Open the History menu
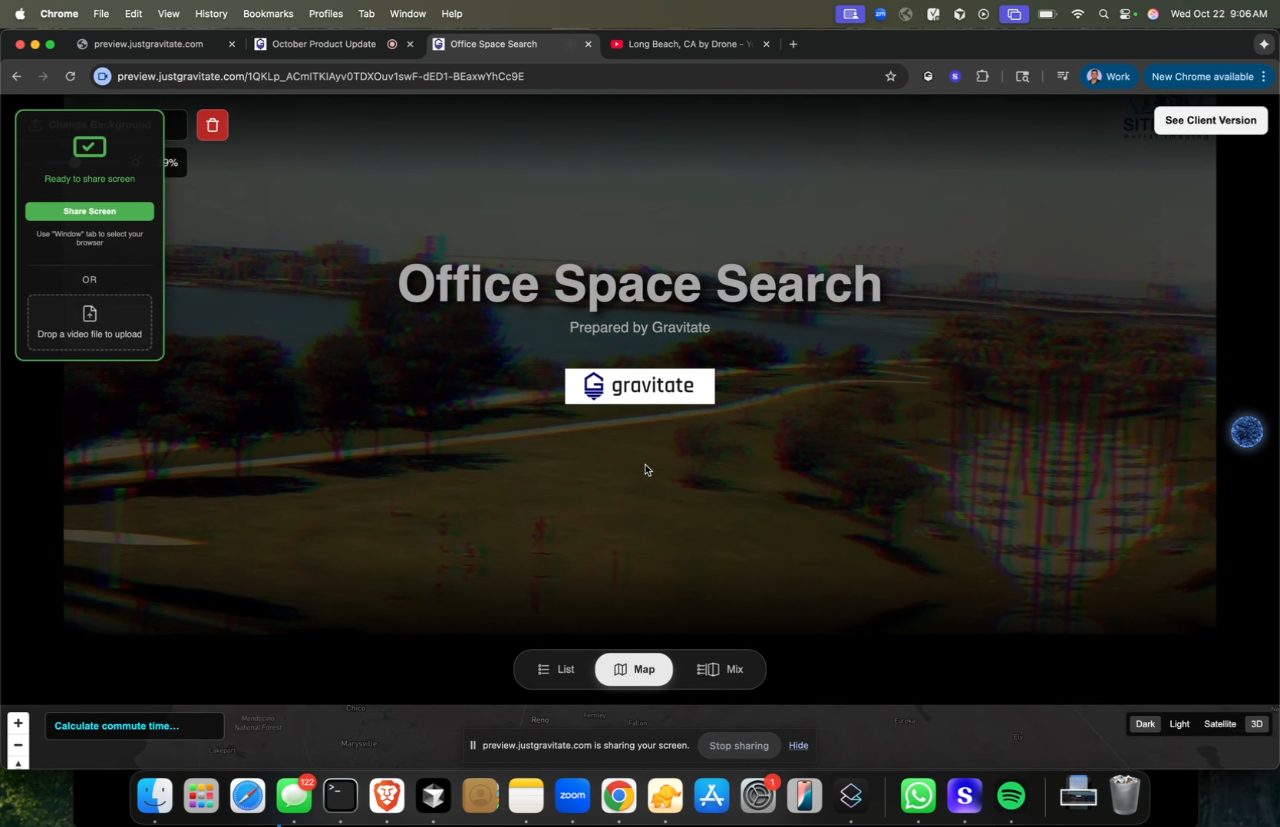Image resolution: width=1280 pixels, height=827 pixels. (211, 14)
